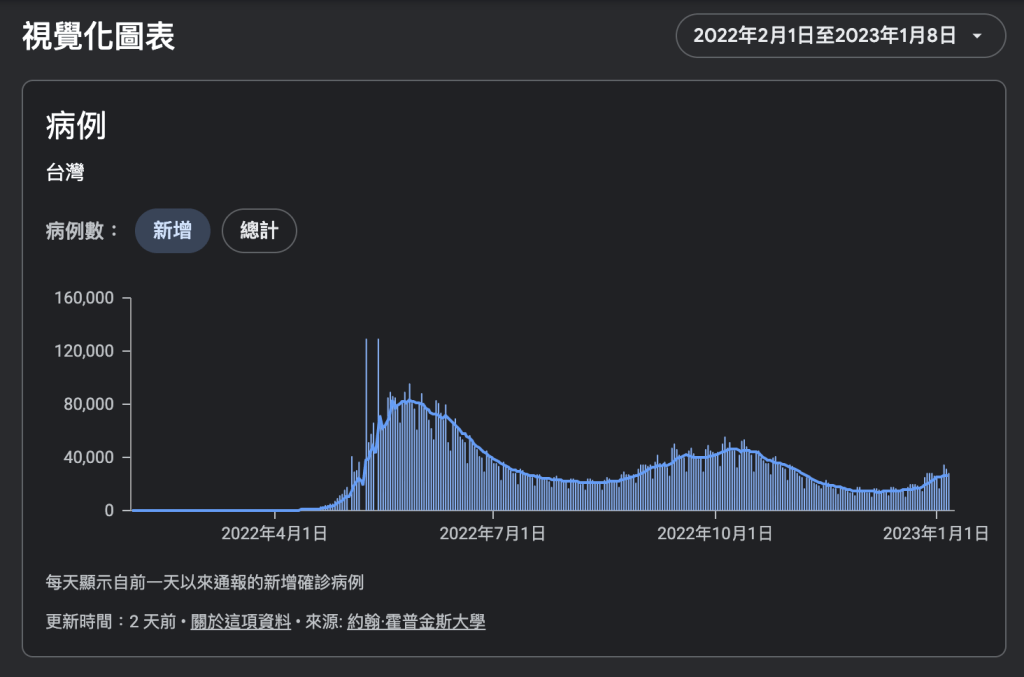Click the 病例數 label text
Image resolution: width=1024 pixels, height=677 pixels.
tap(82, 231)
